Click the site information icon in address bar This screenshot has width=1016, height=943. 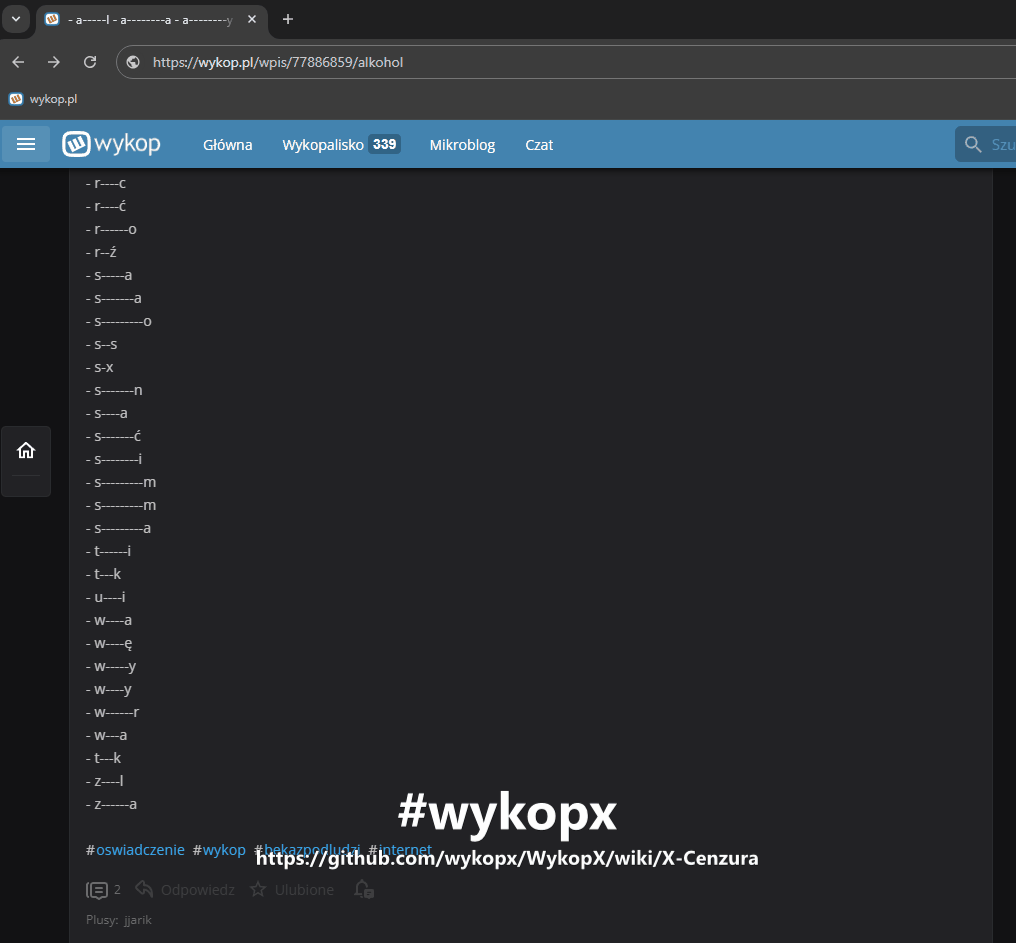[x=133, y=62]
